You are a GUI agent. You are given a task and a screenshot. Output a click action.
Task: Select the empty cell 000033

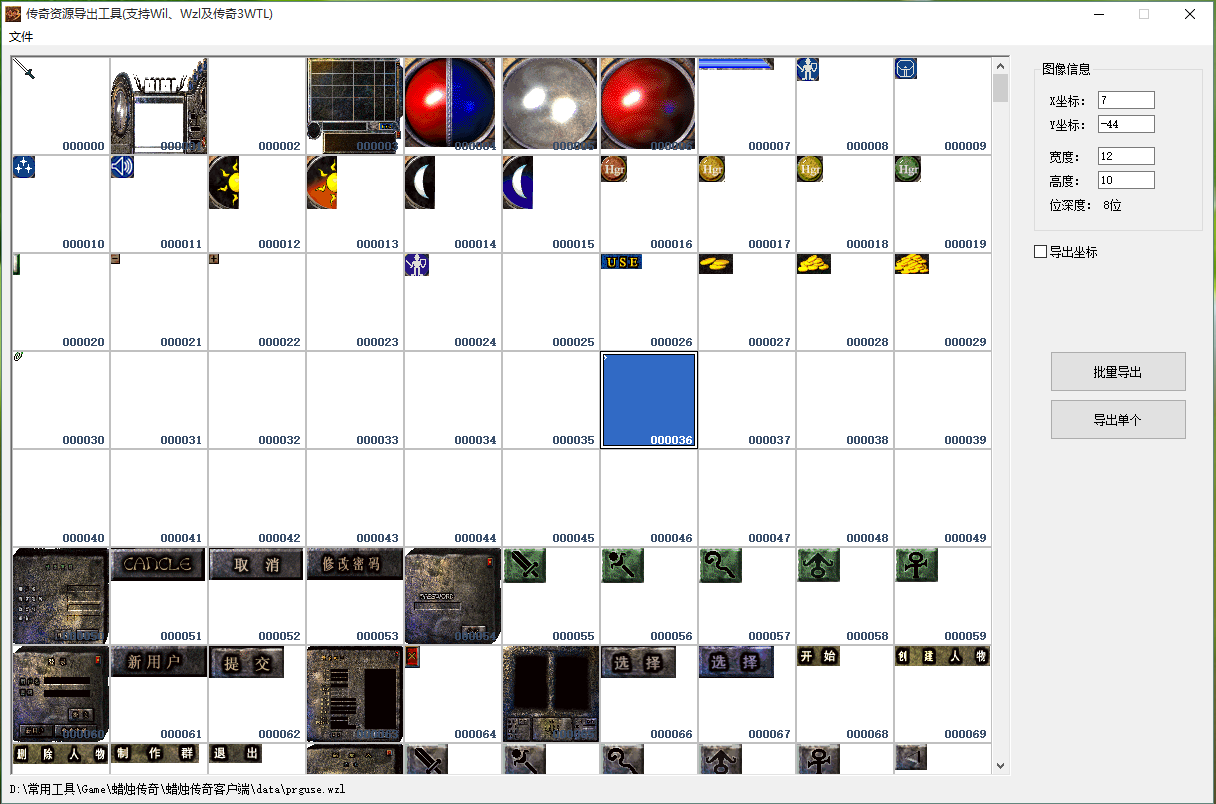point(353,399)
